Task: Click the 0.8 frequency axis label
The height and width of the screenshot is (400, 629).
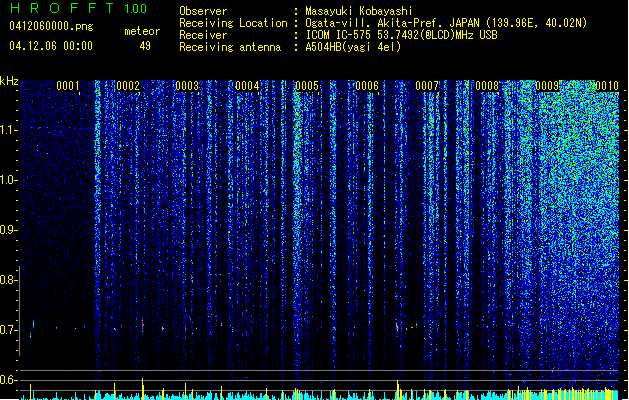Action: click(8, 280)
